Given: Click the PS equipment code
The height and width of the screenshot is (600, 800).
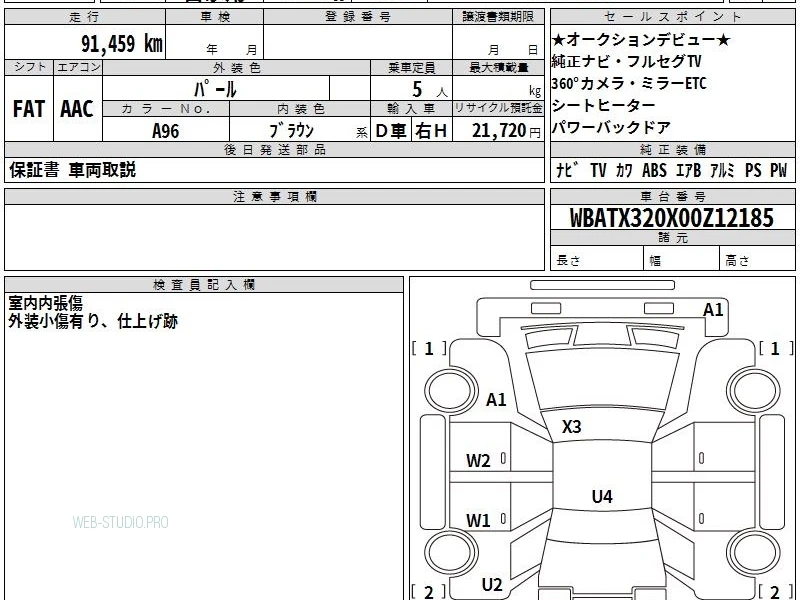Looking at the screenshot, I should (x=753, y=170).
